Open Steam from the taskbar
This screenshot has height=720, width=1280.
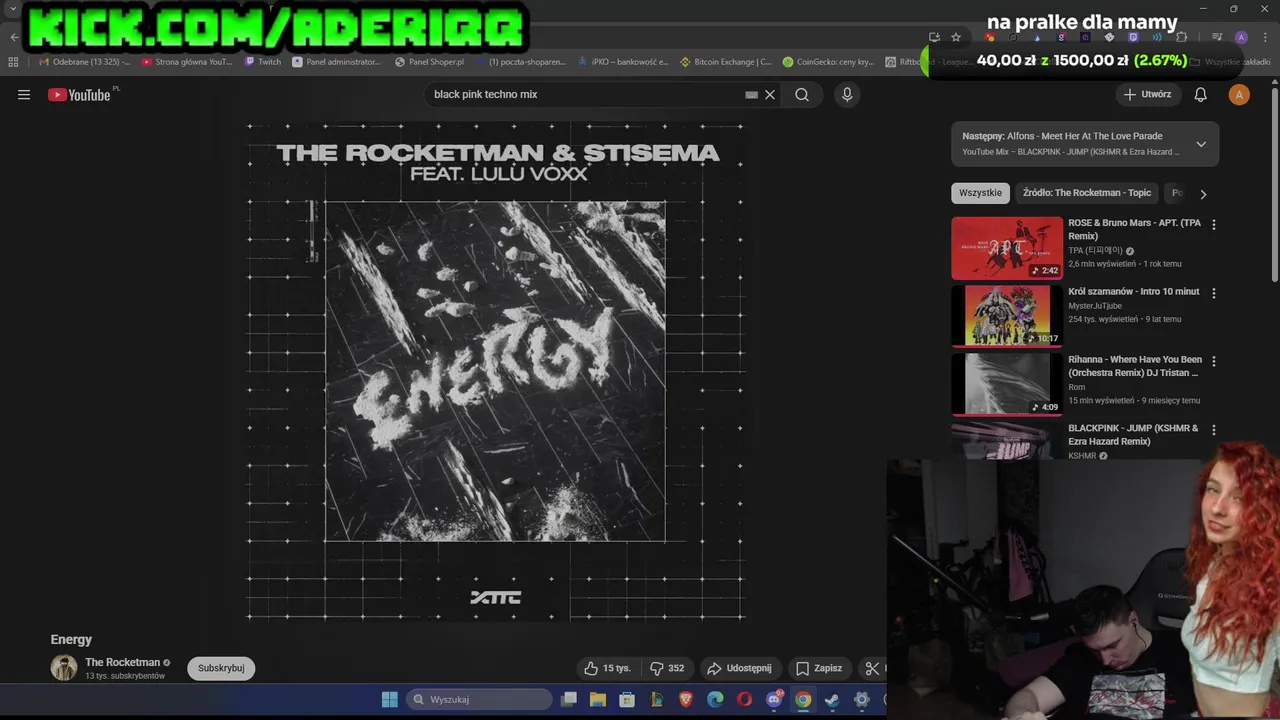(832, 699)
